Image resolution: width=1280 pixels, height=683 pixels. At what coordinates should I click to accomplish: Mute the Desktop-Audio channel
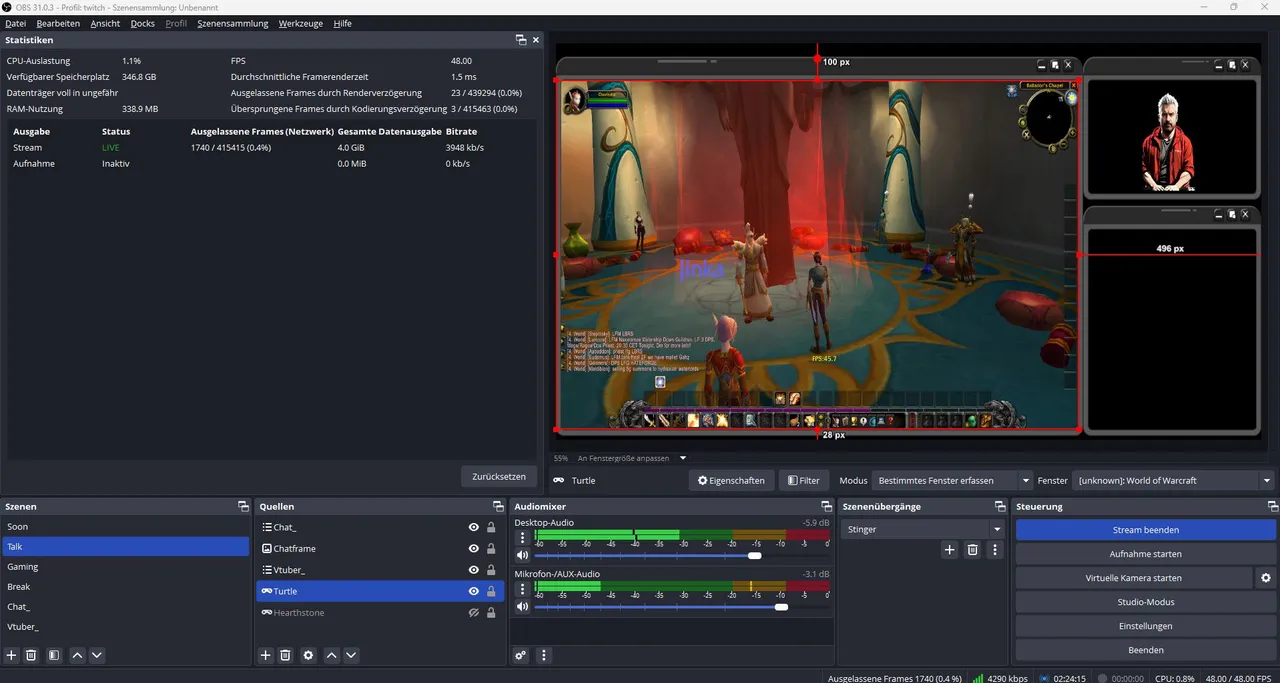(521, 555)
